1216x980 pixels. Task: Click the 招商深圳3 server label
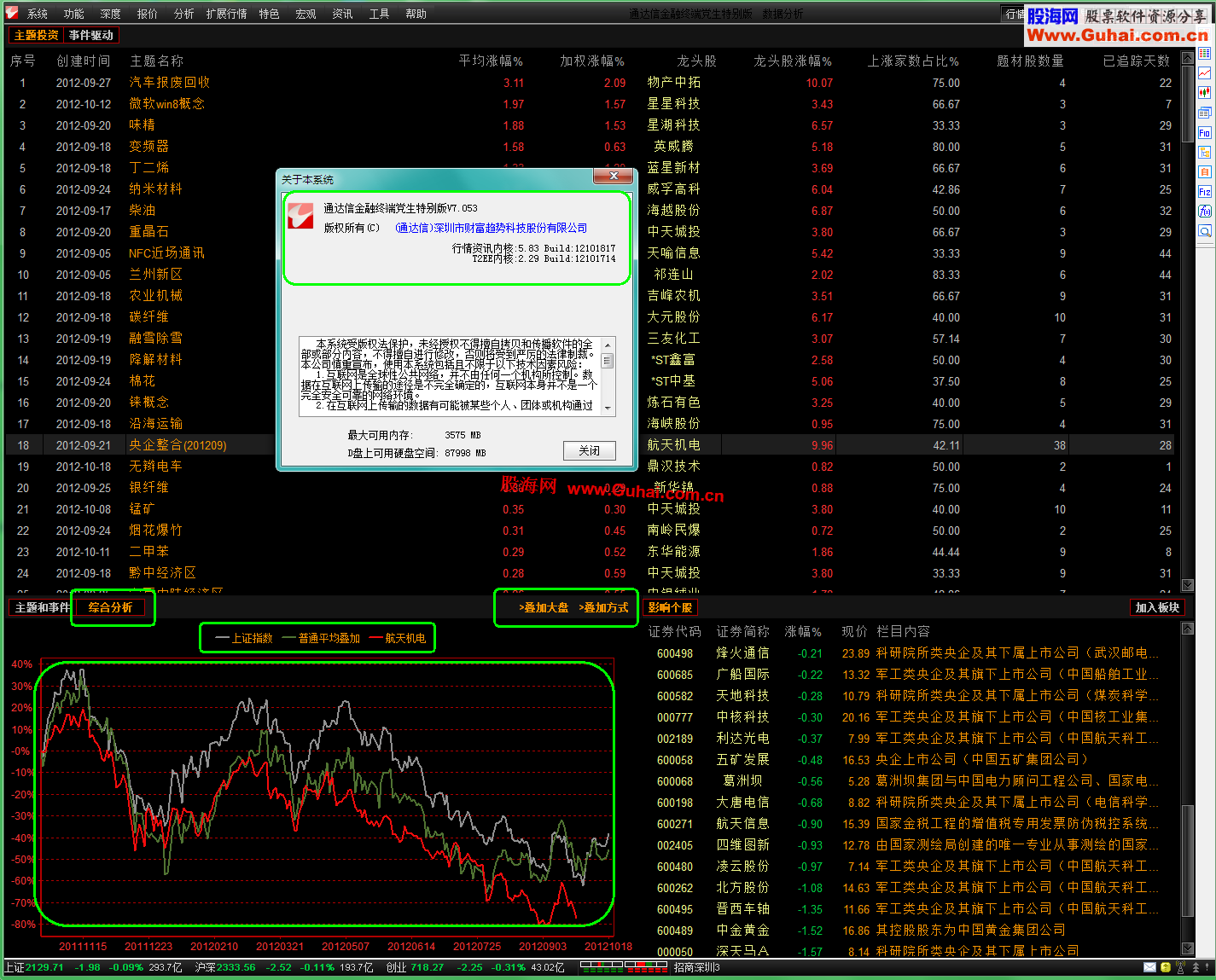click(696, 967)
